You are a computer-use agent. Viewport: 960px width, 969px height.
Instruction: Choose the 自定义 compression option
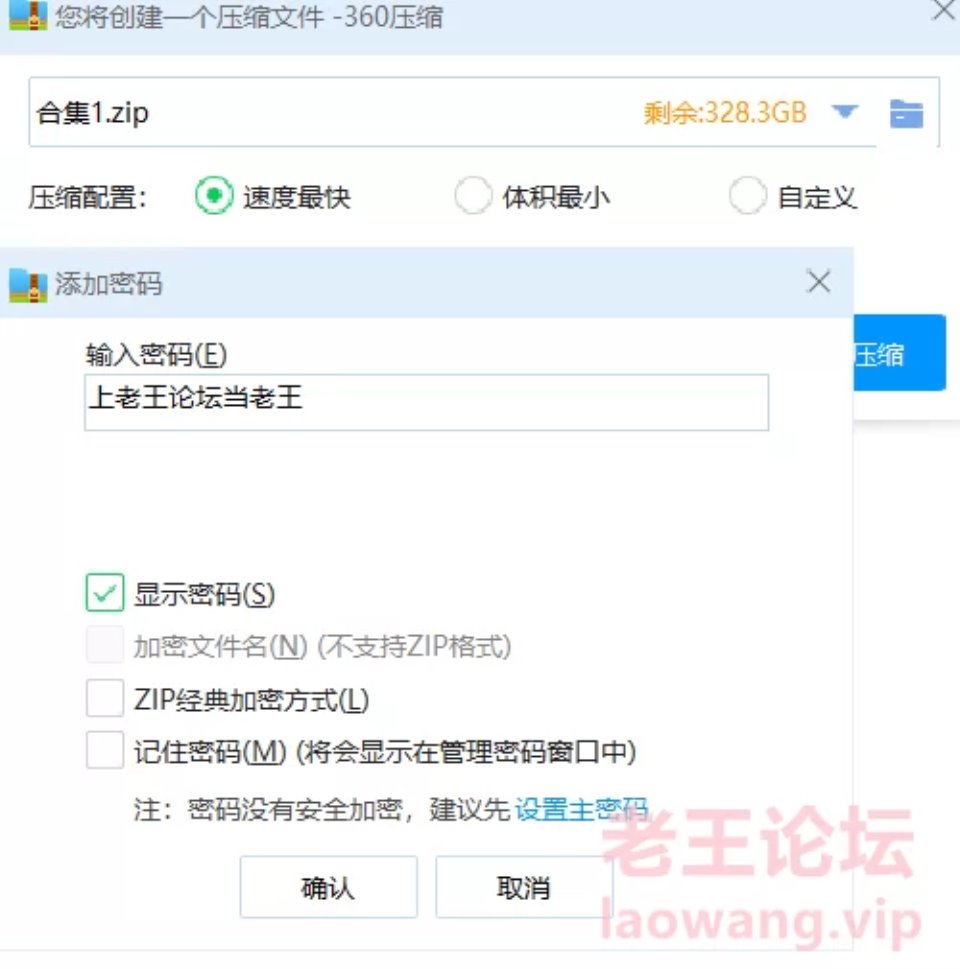pos(747,196)
